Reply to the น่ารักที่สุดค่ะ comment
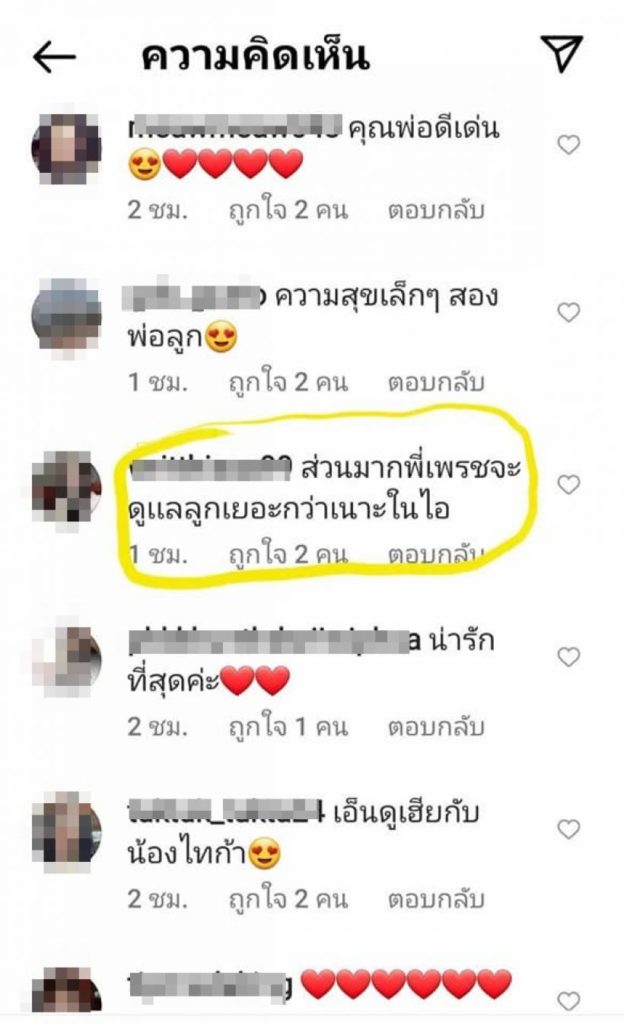Viewport: 624px width, 1024px height. (x=436, y=728)
